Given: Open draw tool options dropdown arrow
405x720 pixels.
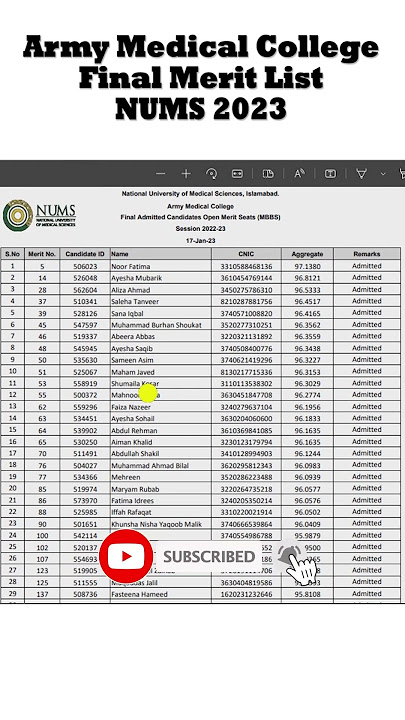Looking at the screenshot, I should coord(383,174).
